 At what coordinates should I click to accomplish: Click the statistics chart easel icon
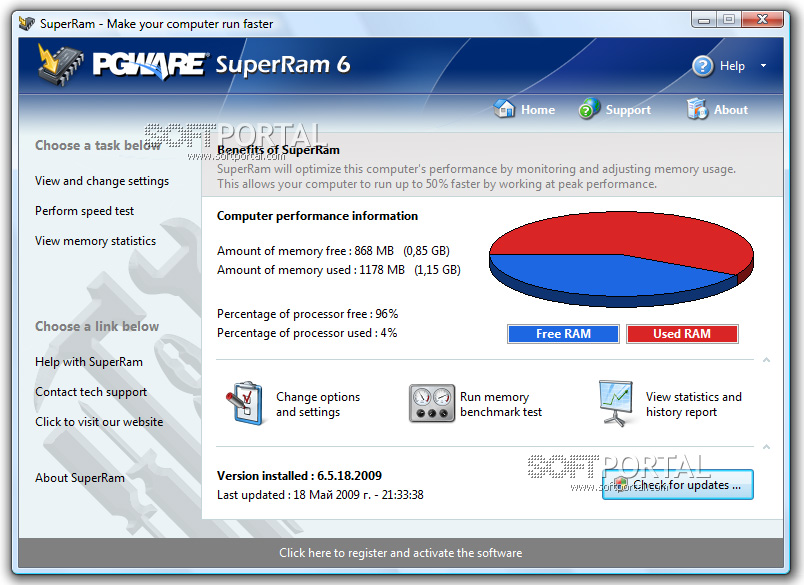click(x=617, y=404)
